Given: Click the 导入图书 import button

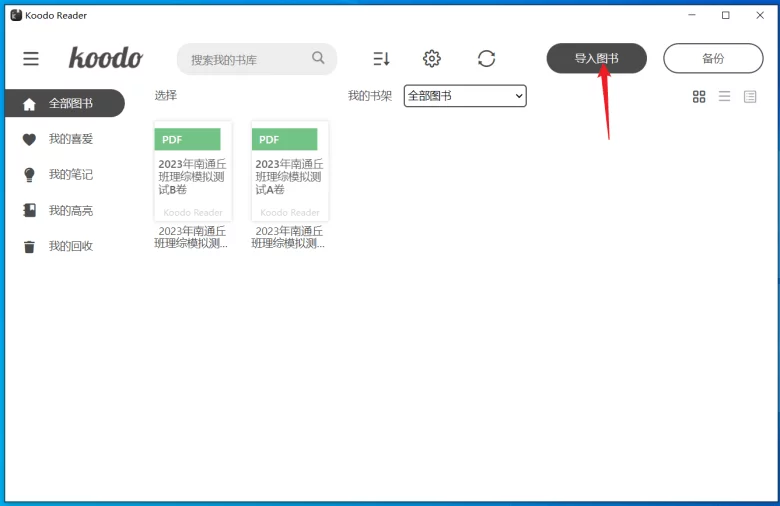Looking at the screenshot, I should click(596, 59).
